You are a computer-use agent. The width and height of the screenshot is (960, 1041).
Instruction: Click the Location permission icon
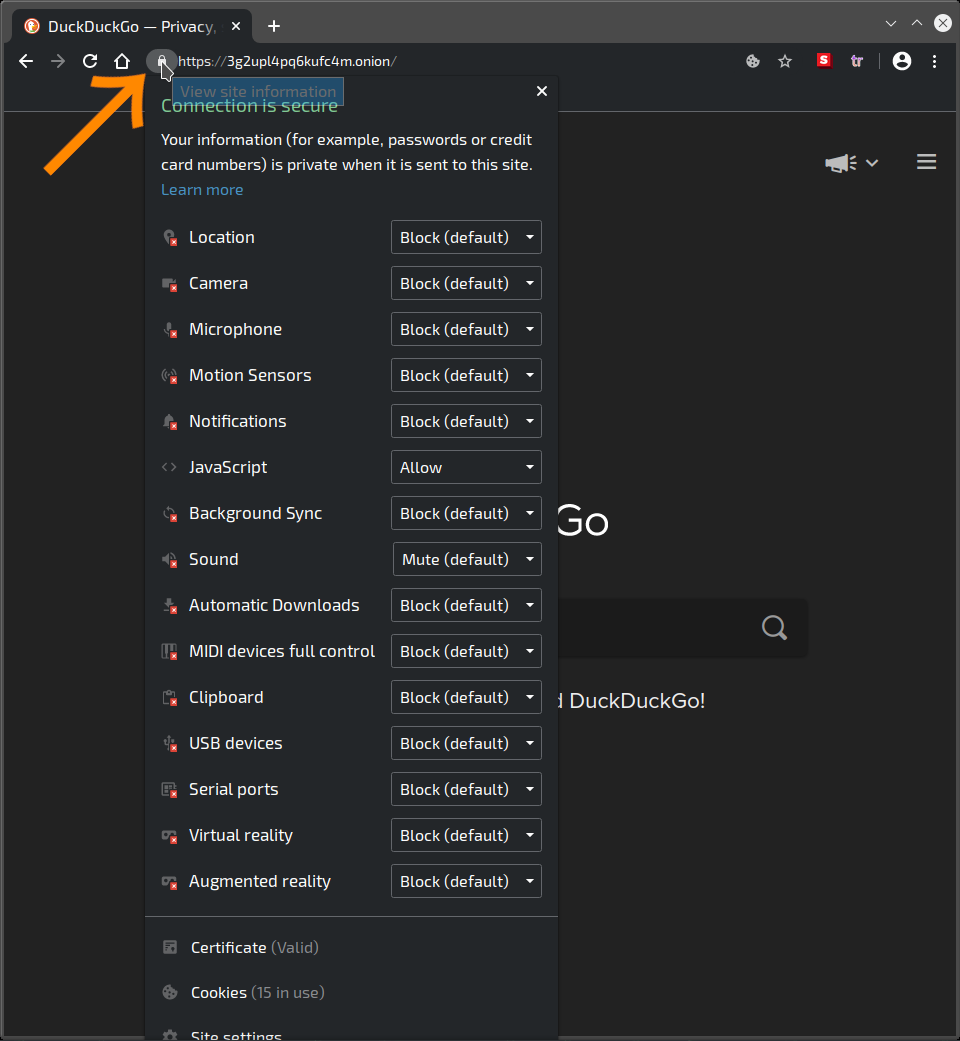(170, 238)
